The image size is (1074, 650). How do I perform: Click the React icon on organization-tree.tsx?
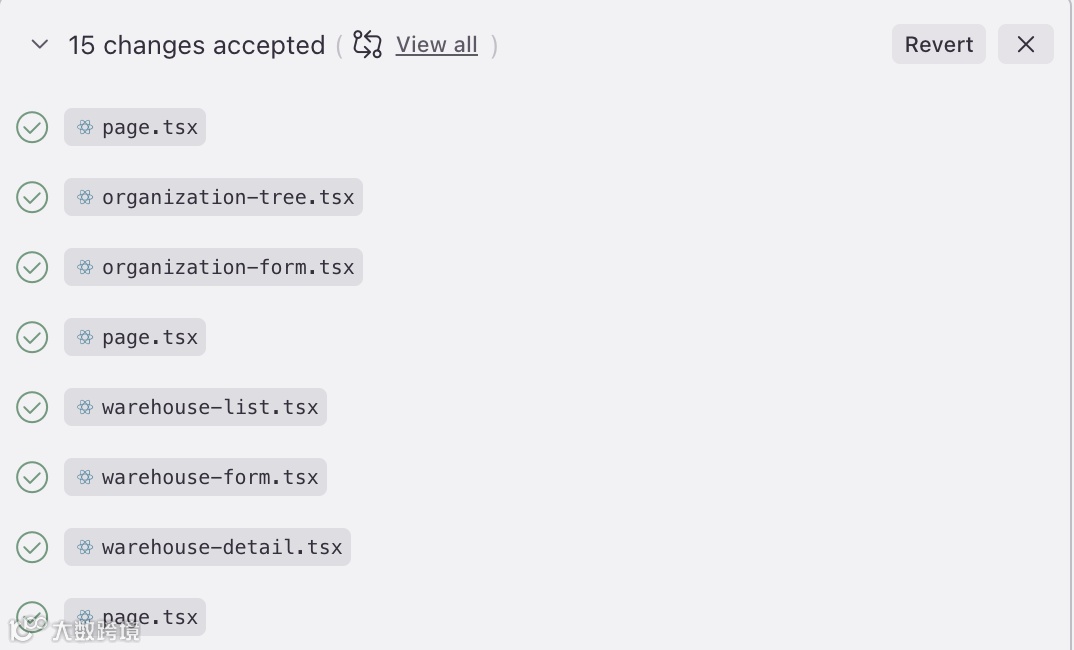tap(85, 197)
